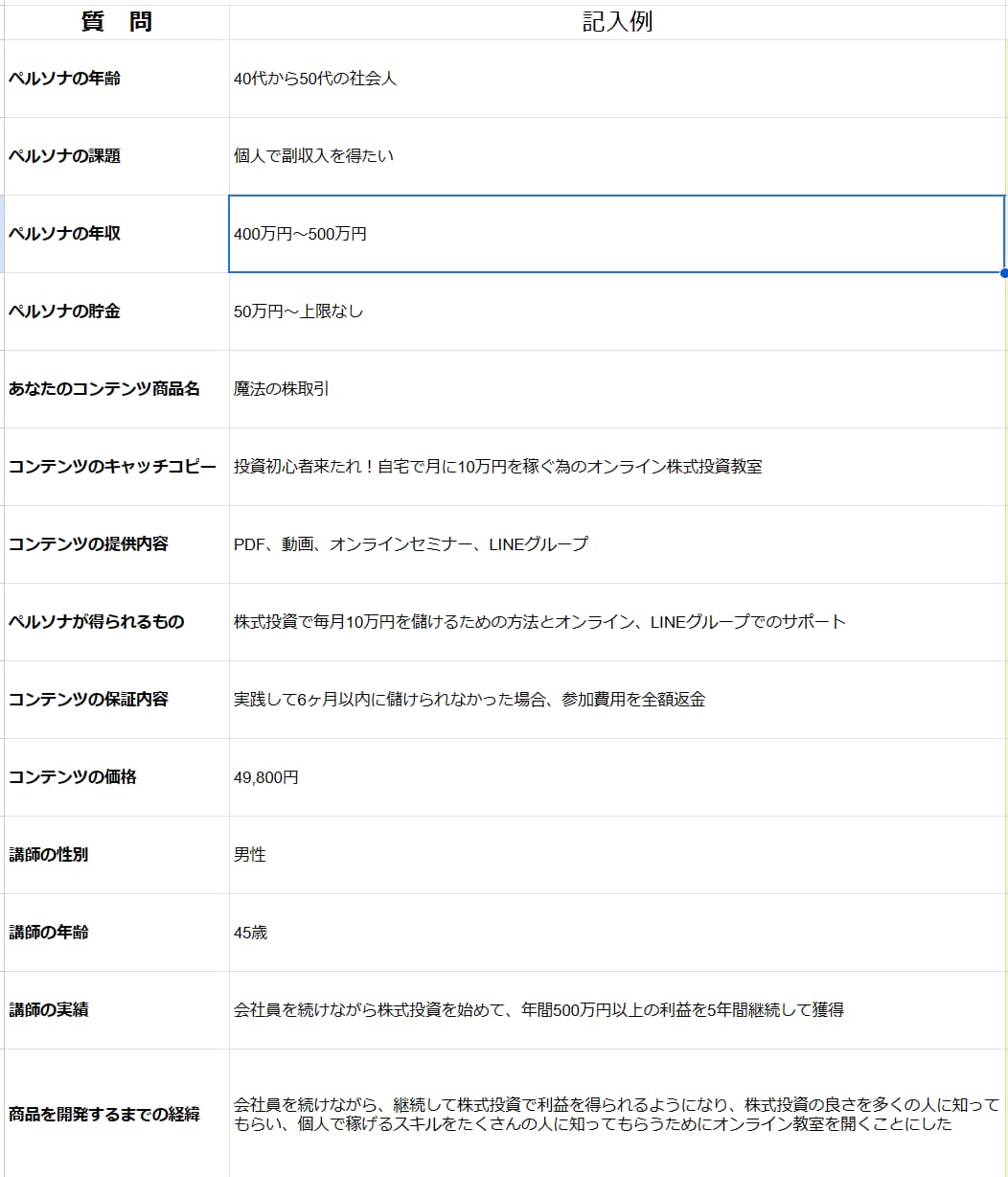Select the 'ペルソナの年収' label cell
1008x1177 pixels.
(117, 234)
